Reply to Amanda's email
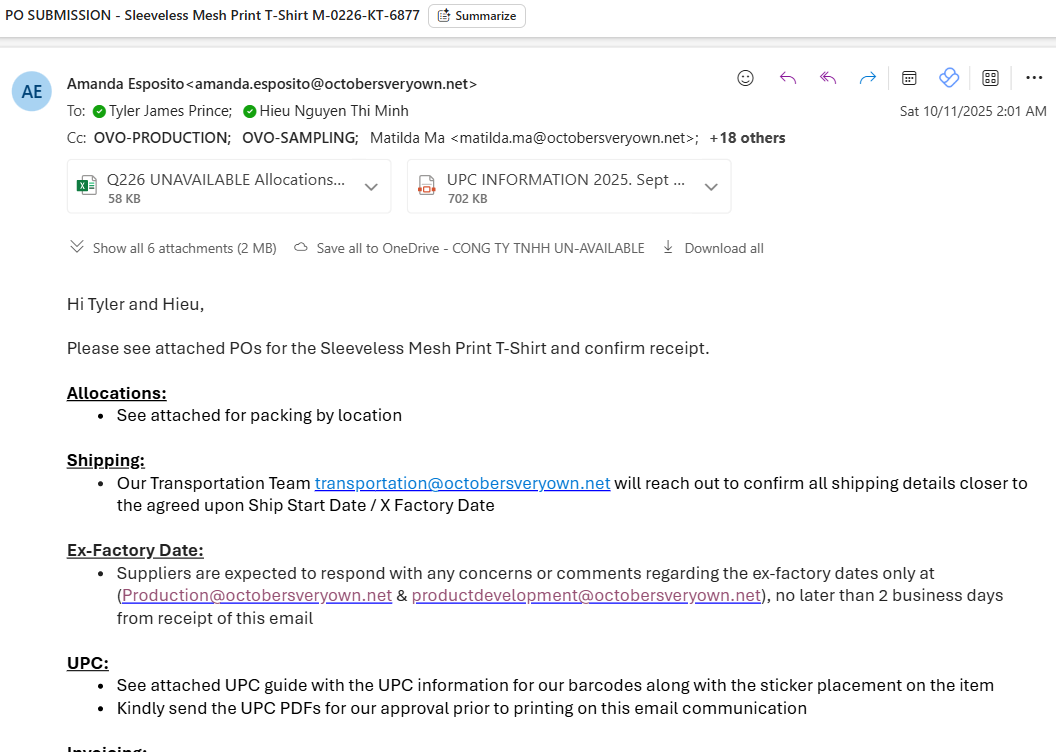This screenshot has width=1056, height=752. 788,78
